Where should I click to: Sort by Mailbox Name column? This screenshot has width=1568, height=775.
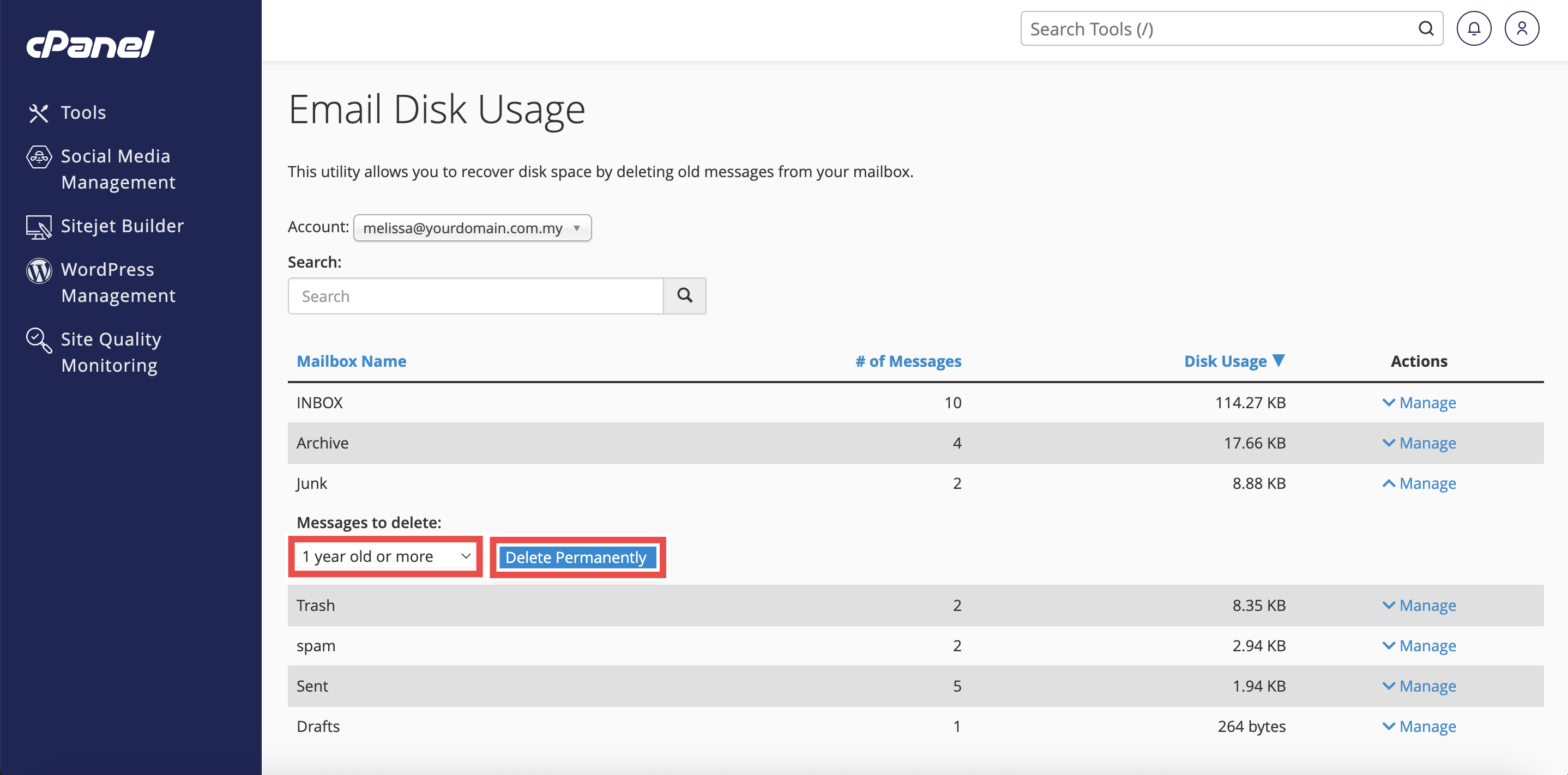tap(351, 361)
